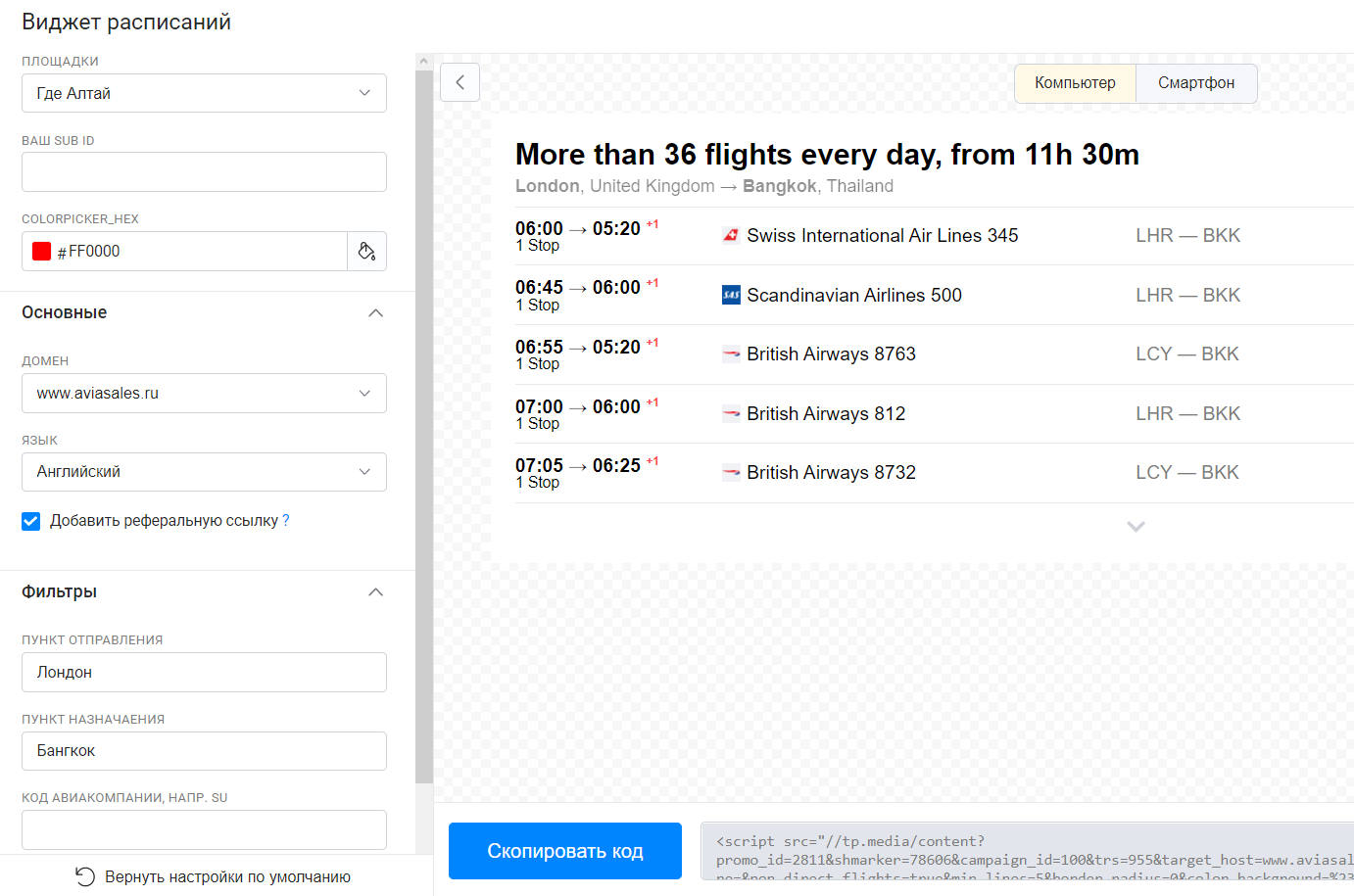This screenshot has width=1354, height=896.
Task: Click the scrollbar up arrow on settings panel
Action: pyautogui.click(x=424, y=61)
